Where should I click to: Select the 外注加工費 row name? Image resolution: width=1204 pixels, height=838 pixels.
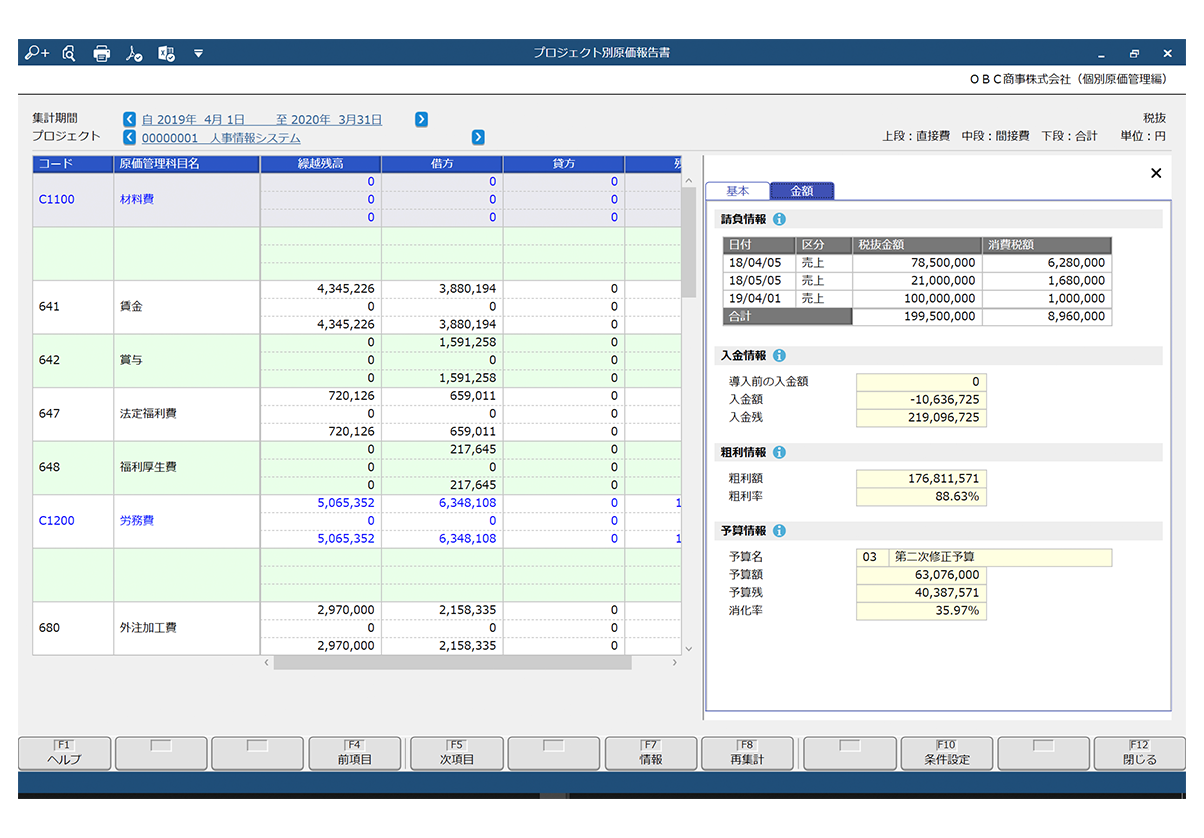pos(187,628)
